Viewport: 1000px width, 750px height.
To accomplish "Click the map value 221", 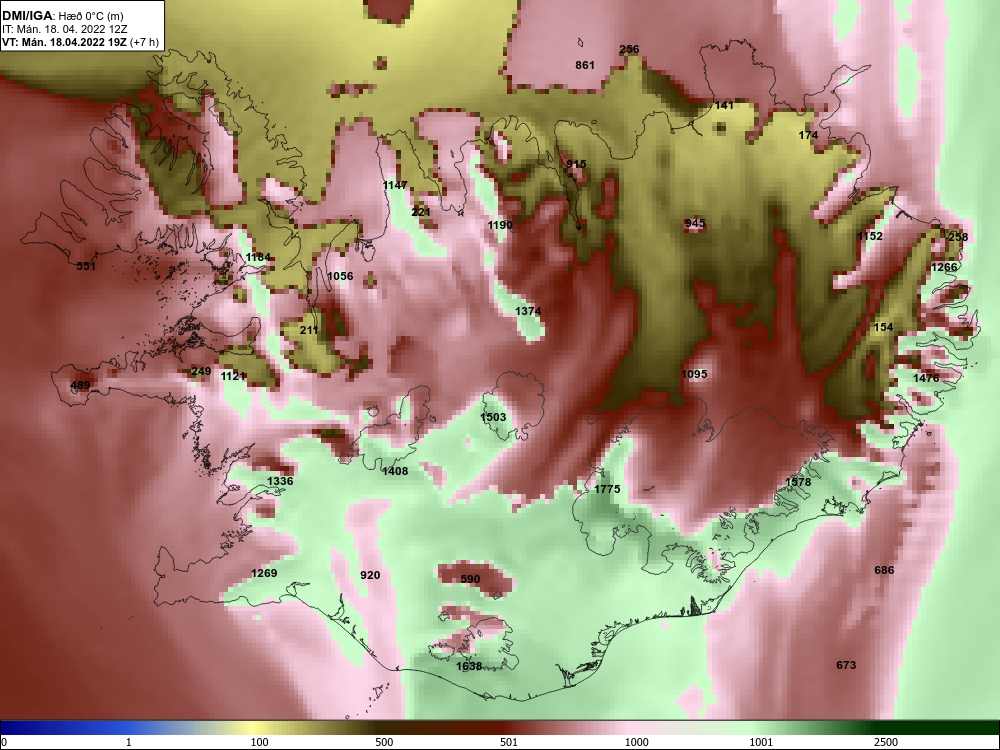I will [421, 212].
